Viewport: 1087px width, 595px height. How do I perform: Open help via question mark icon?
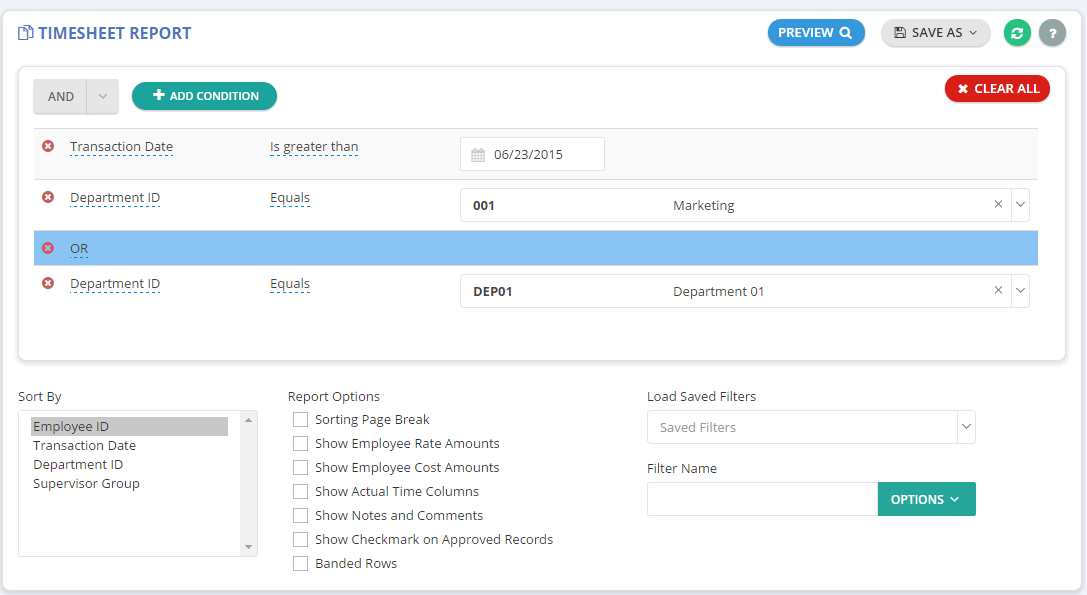point(1052,33)
